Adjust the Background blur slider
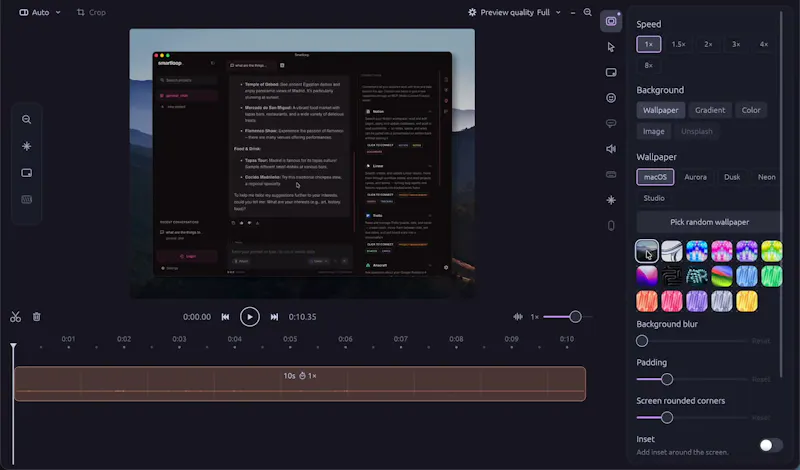 [x=691, y=341]
